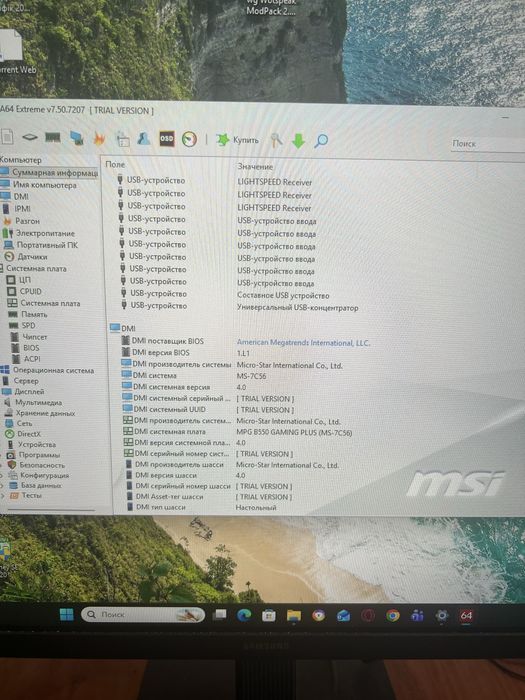Click the Купить (Buy) button
This screenshot has height=700, width=525.
[237, 140]
